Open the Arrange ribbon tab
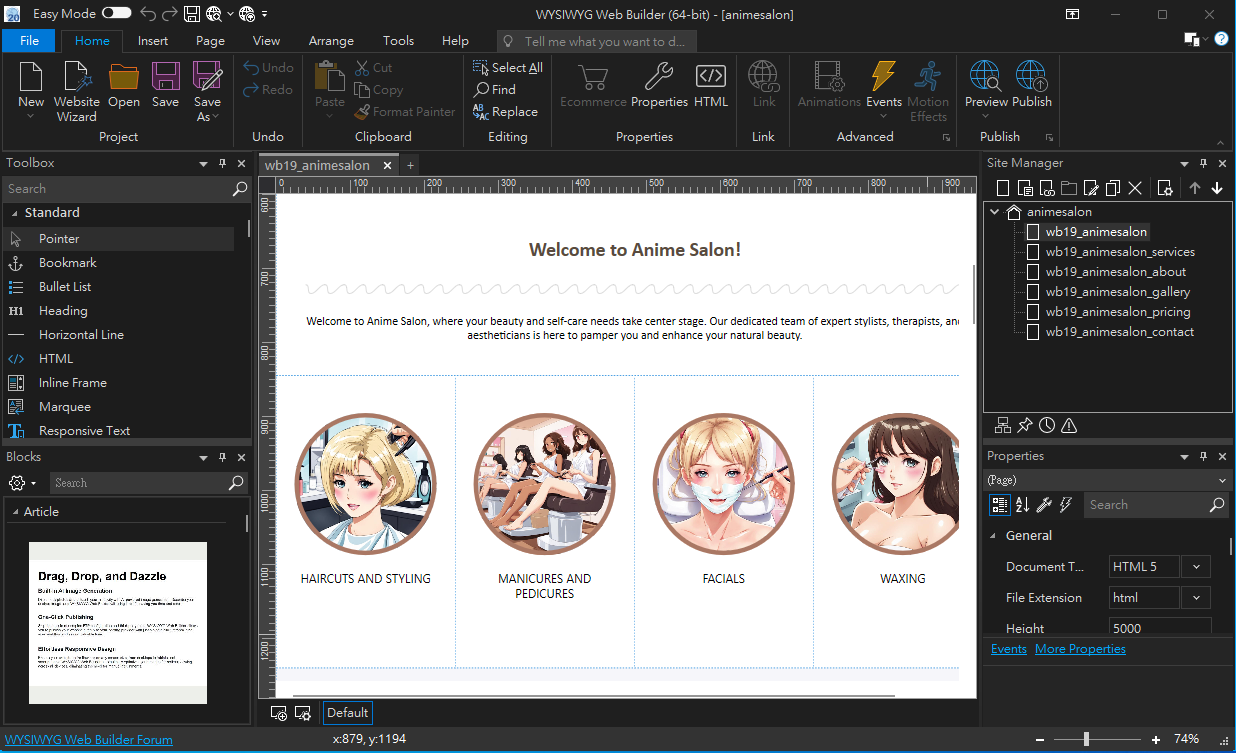This screenshot has width=1236, height=753. (331, 41)
